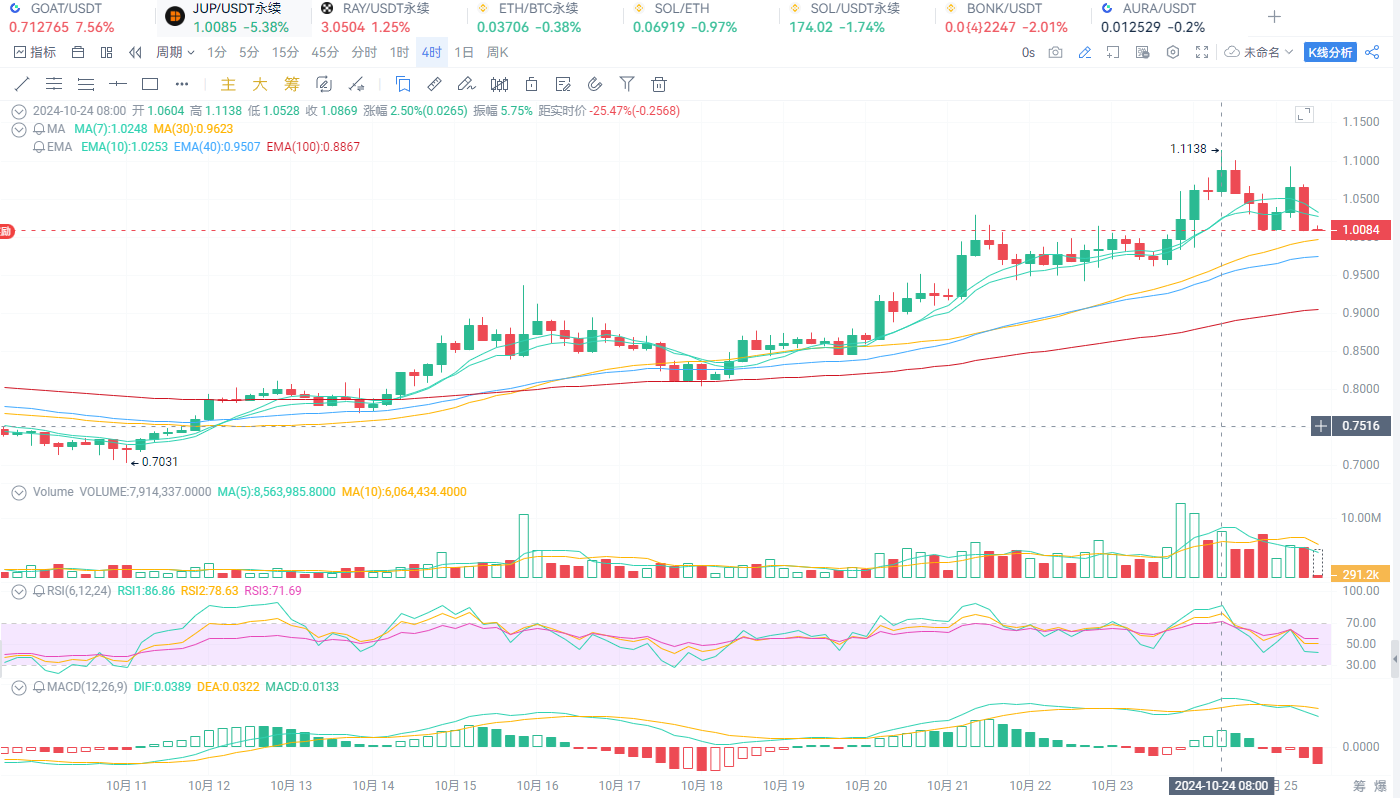1400x798 pixels.
Task: Take a chart screenshot with camera icon
Action: point(1055,52)
